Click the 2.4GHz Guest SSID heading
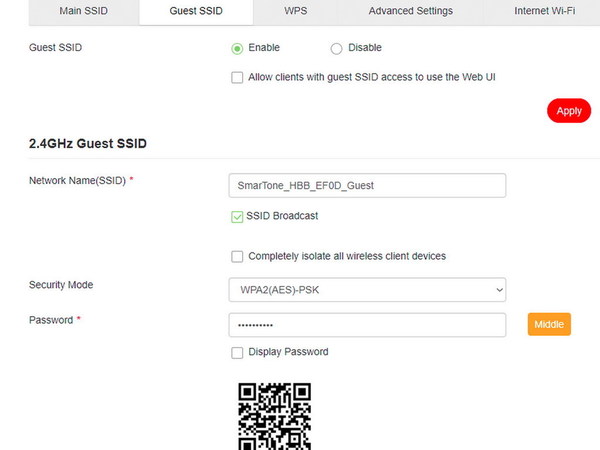This screenshot has height=450, width=600. coord(88,143)
